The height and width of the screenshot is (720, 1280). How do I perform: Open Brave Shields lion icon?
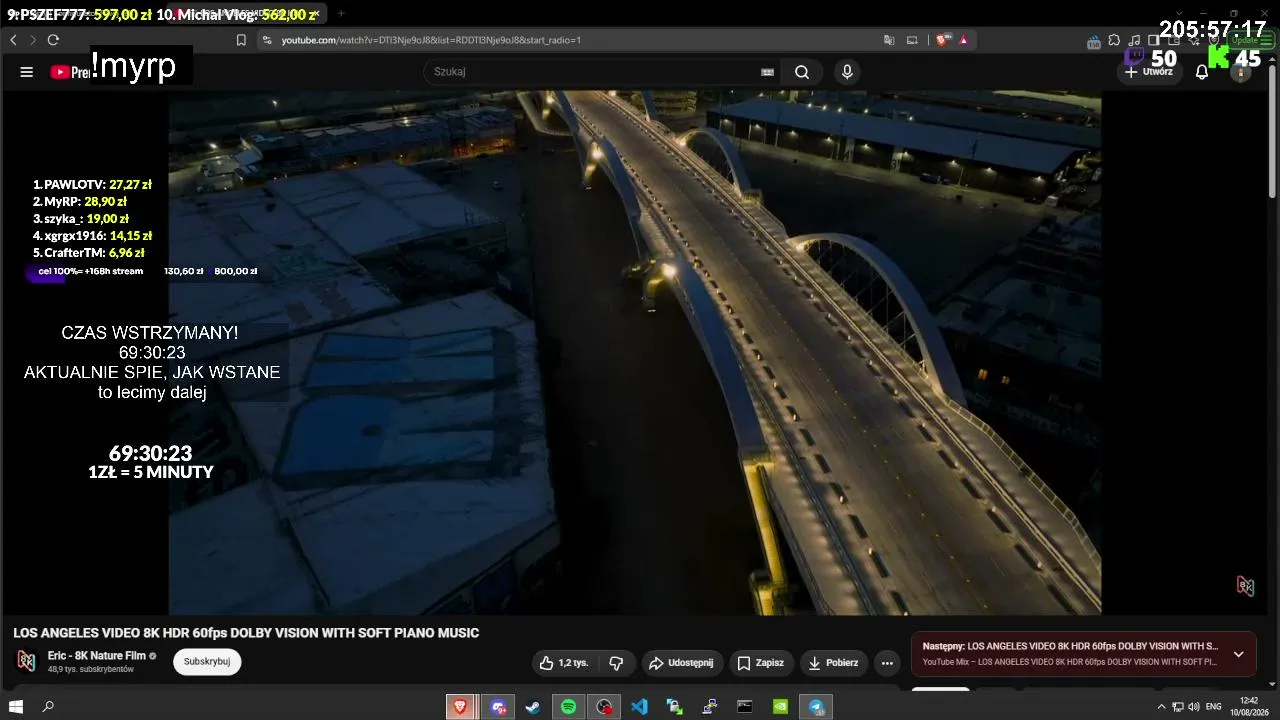[942, 40]
